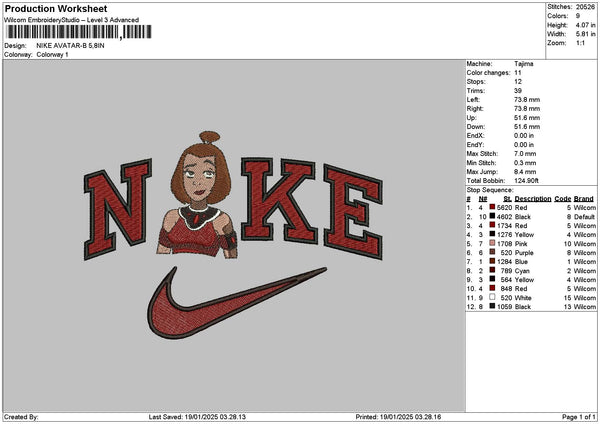Select the red swatch beside stitch count 848
The width and height of the screenshot is (600, 424).
pos(492,289)
